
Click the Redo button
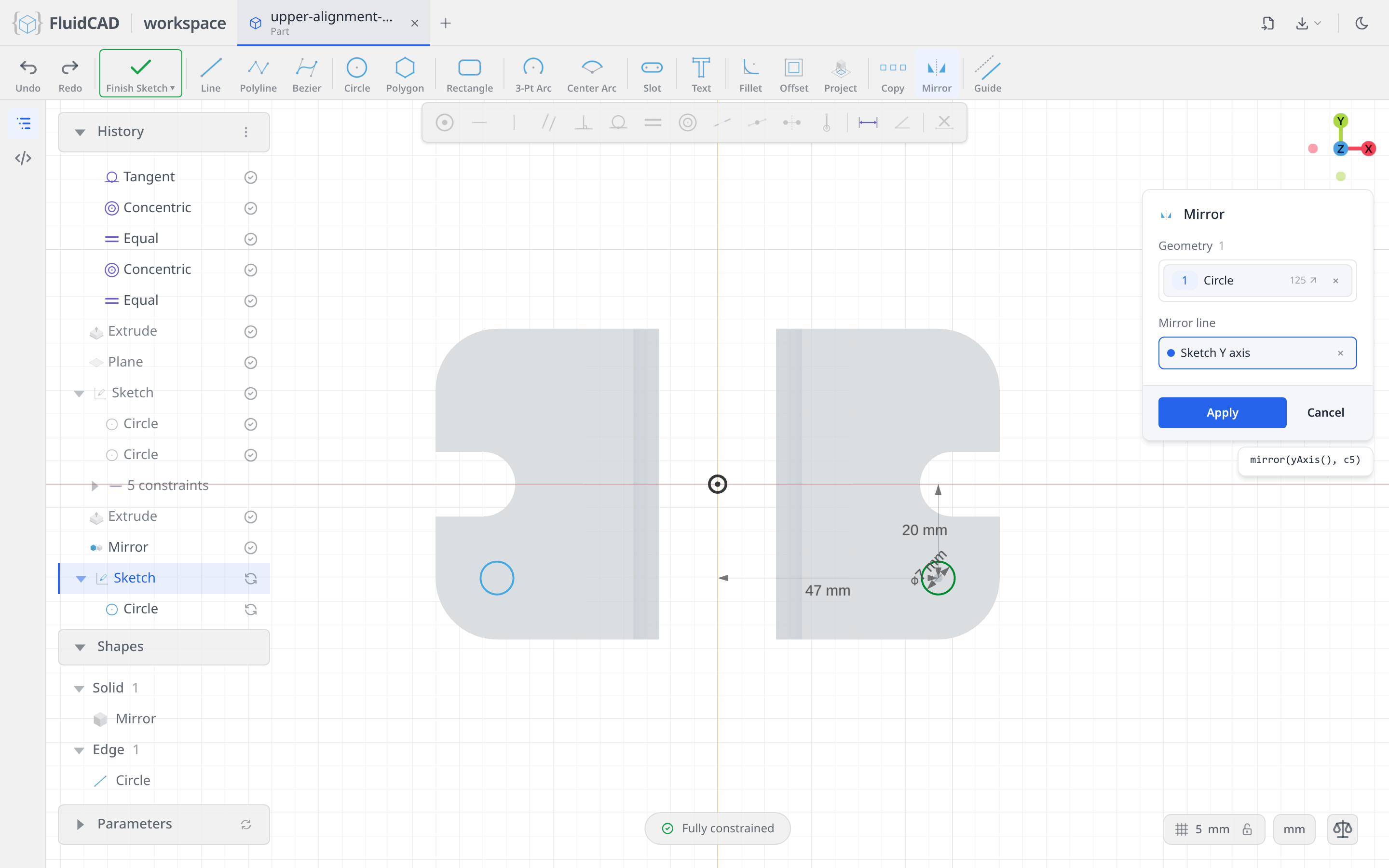pos(69,75)
